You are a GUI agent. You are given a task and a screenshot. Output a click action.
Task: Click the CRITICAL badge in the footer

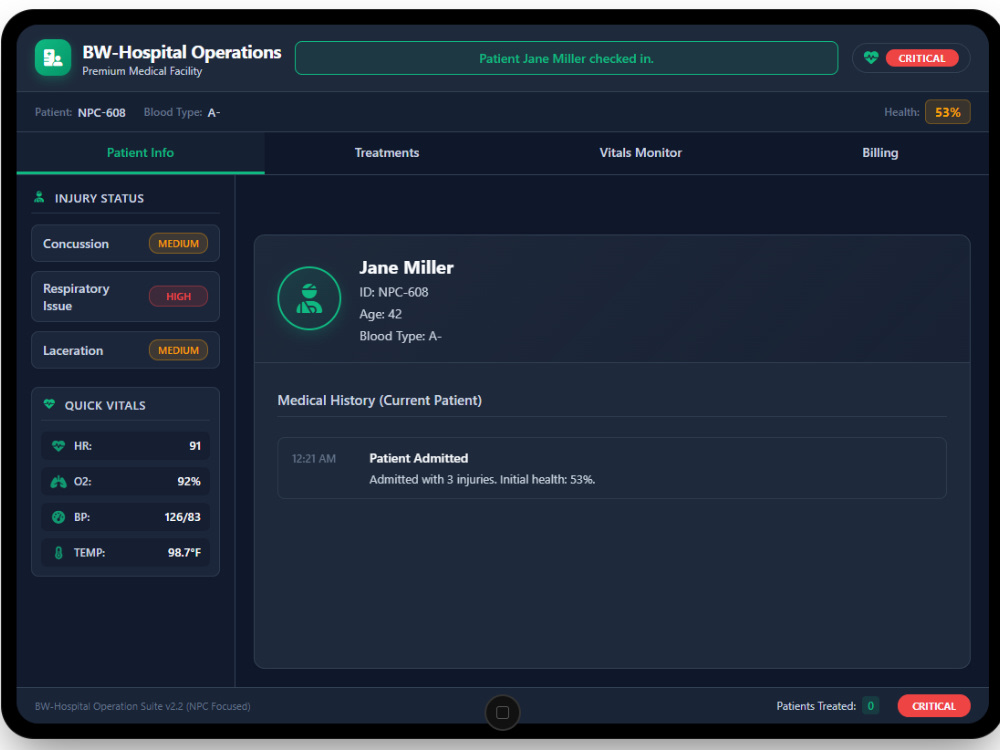pos(934,706)
